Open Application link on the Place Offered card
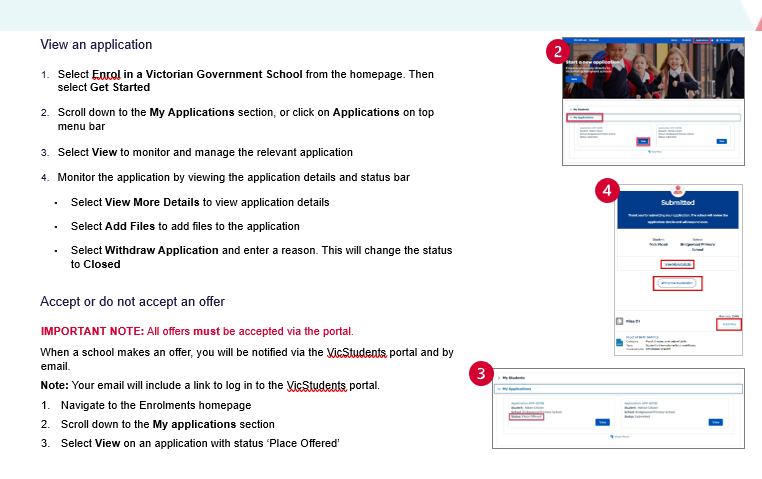Viewport: 762px width, 479px height. pyautogui.click(x=528, y=403)
